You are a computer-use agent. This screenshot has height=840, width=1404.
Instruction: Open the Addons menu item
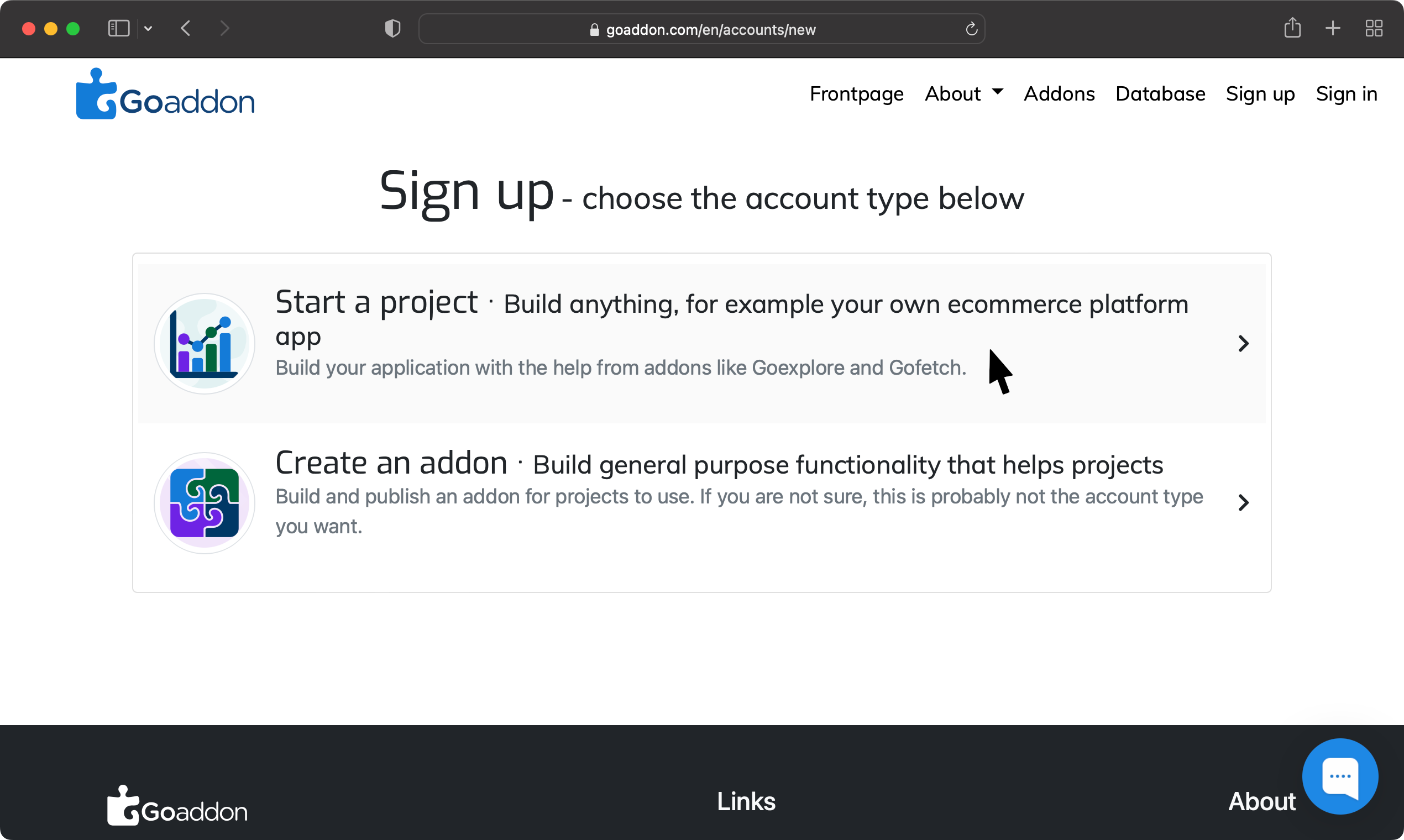pyautogui.click(x=1059, y=93)
